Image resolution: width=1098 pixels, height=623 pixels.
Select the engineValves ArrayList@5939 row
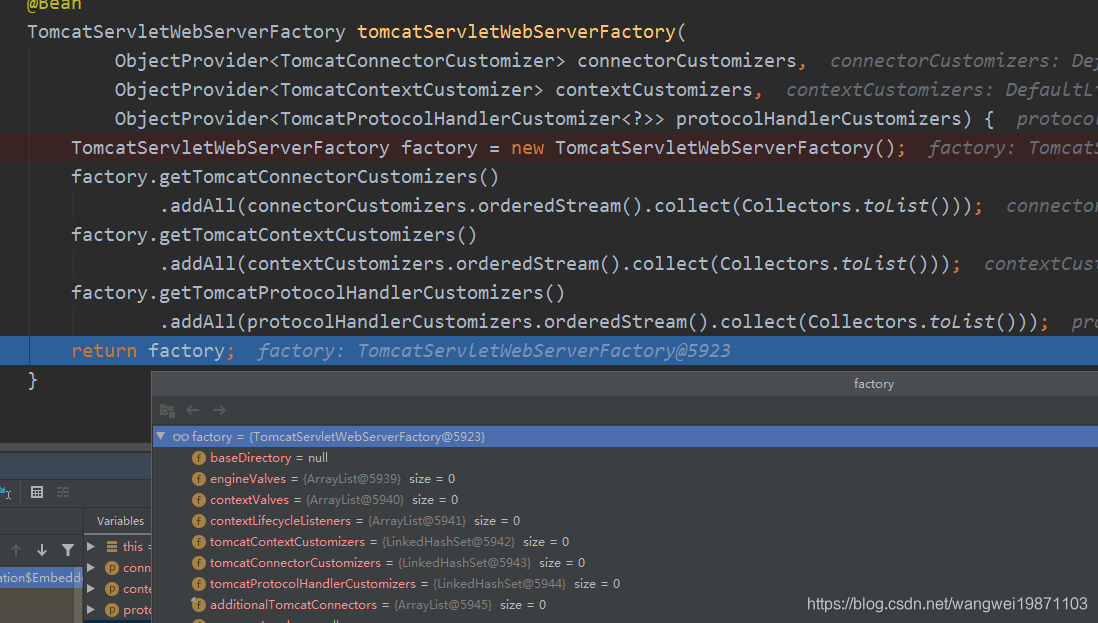coord(625,479)
